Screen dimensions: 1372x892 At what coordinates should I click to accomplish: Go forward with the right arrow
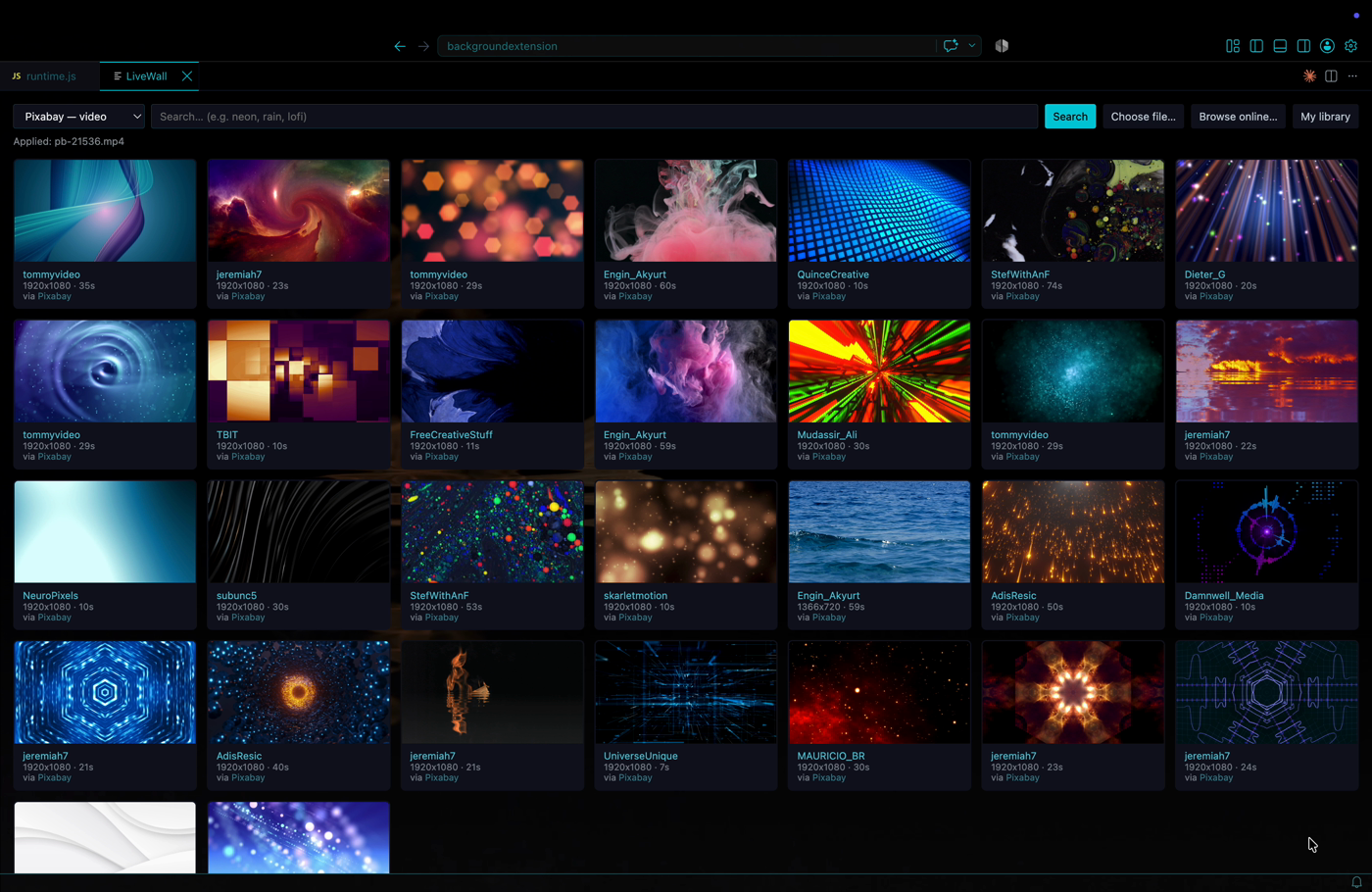(x=423, y=46)
